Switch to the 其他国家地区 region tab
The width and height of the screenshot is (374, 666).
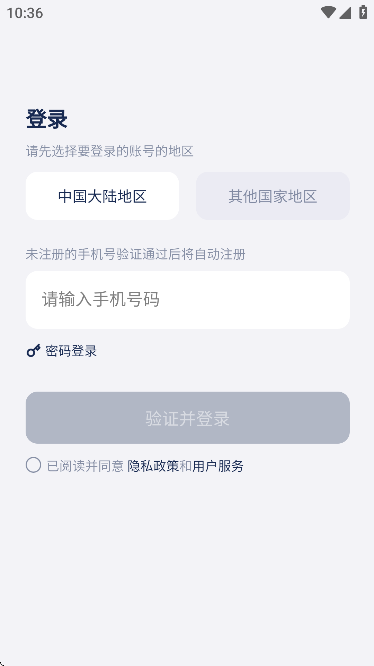(273, 196)
